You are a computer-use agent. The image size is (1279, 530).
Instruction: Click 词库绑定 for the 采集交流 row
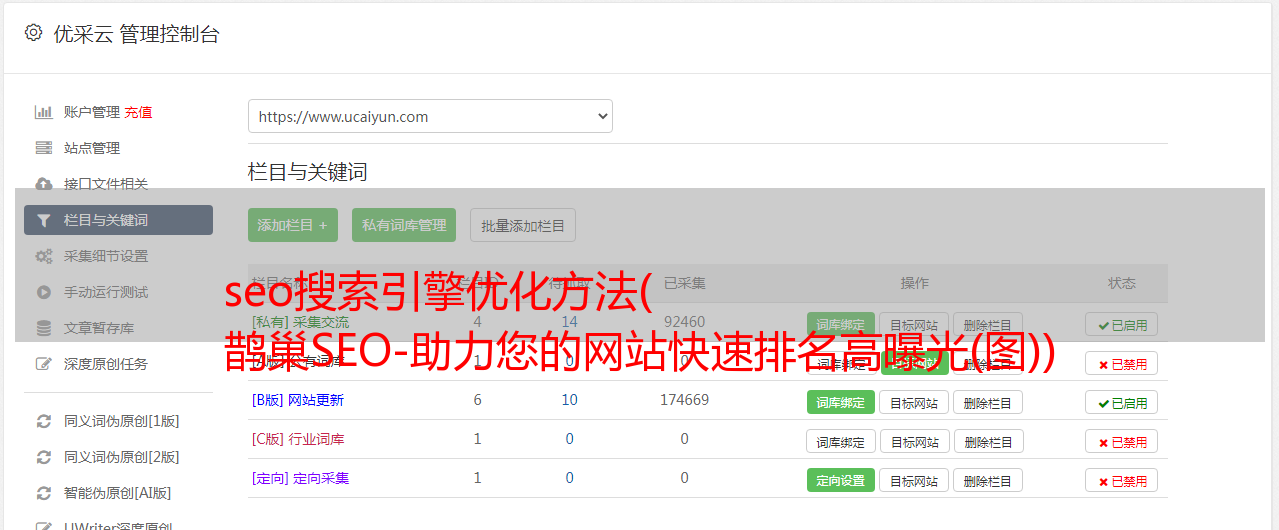click(x=841, y=324)
